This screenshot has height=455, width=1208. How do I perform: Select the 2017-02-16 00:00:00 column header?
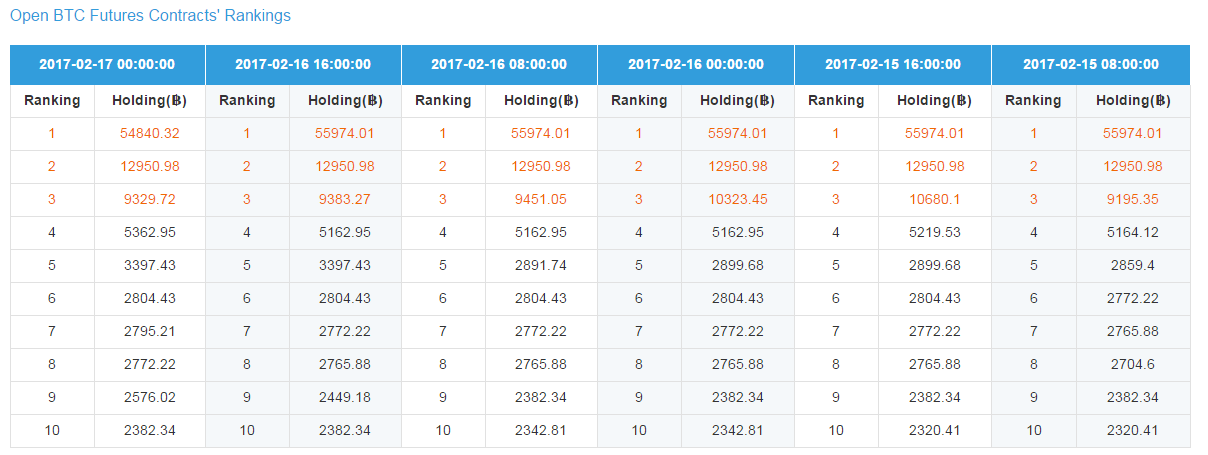(695, 65)
